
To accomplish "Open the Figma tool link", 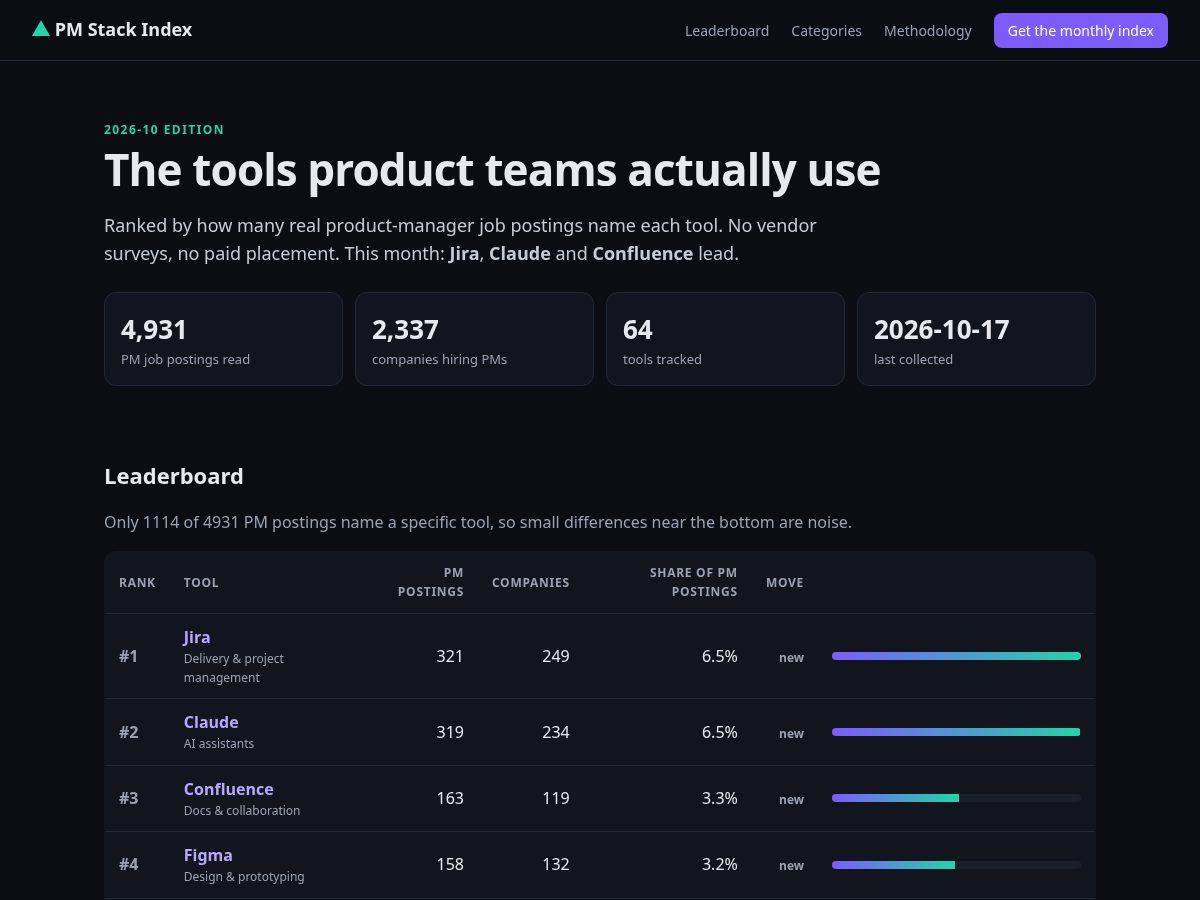I will coord(208,855).
